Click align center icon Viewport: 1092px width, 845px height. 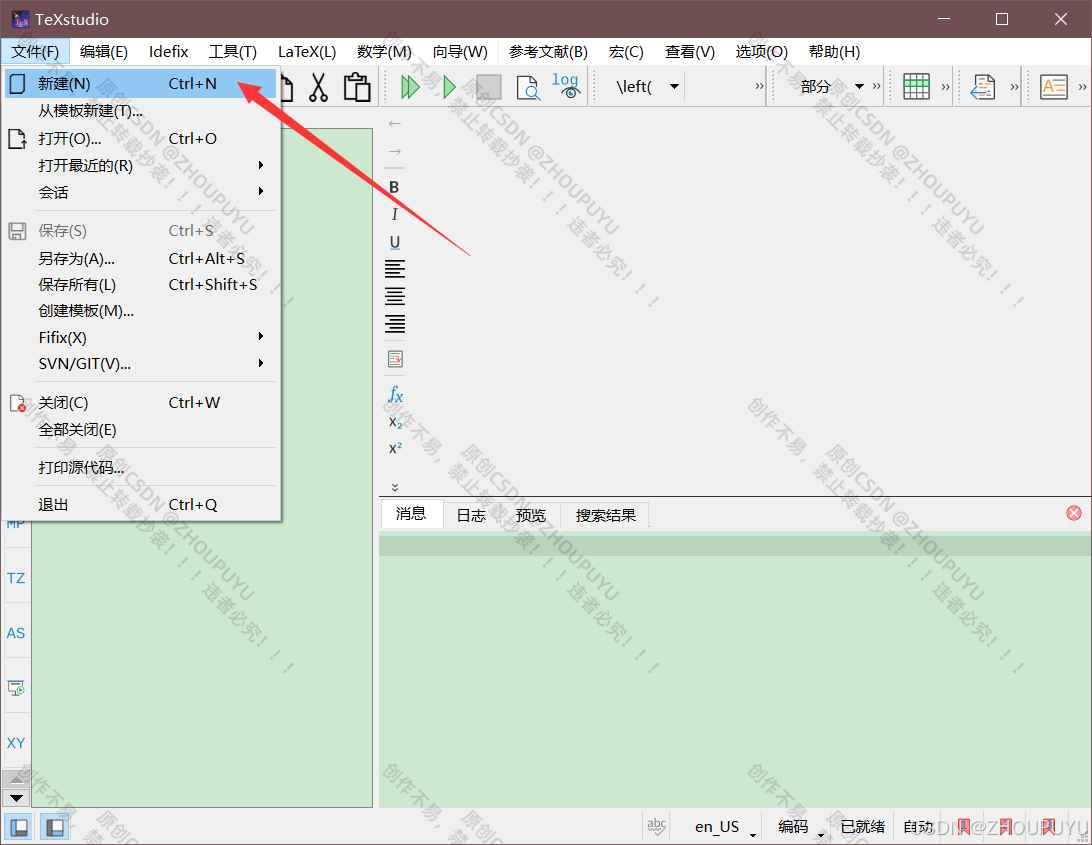[x=395, y=296]
